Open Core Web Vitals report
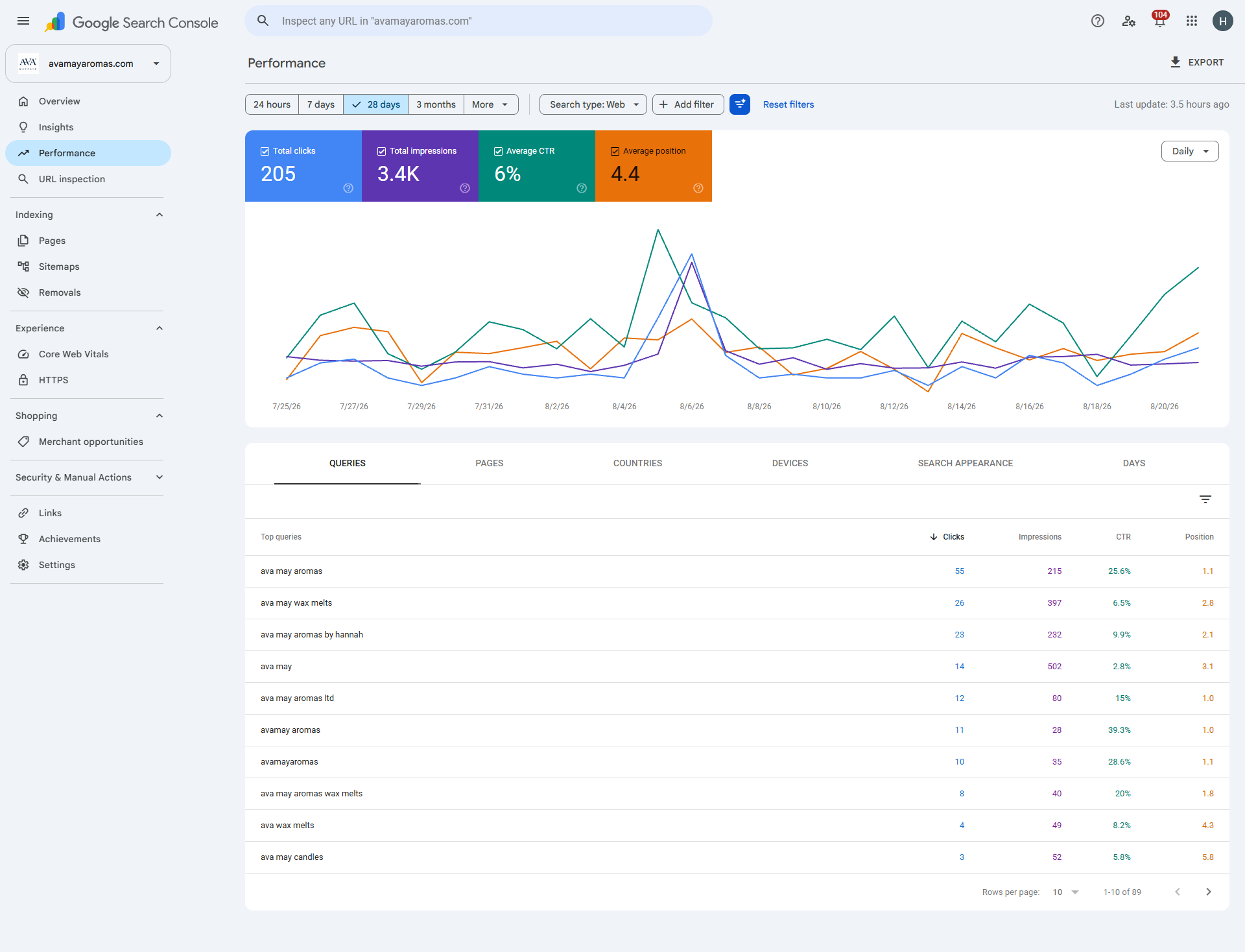This screenshot has height=952, width=1245. pyautogui.click(x=88, y=354)
